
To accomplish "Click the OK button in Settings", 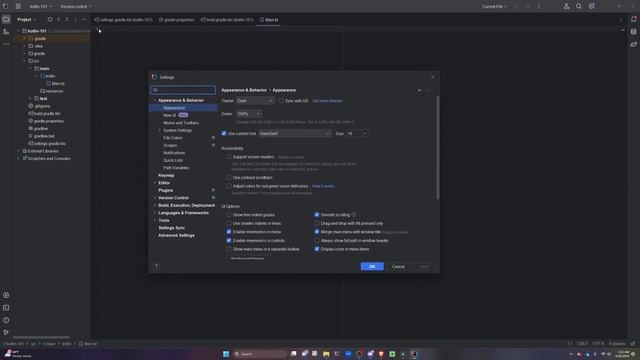I will (372, 267).
